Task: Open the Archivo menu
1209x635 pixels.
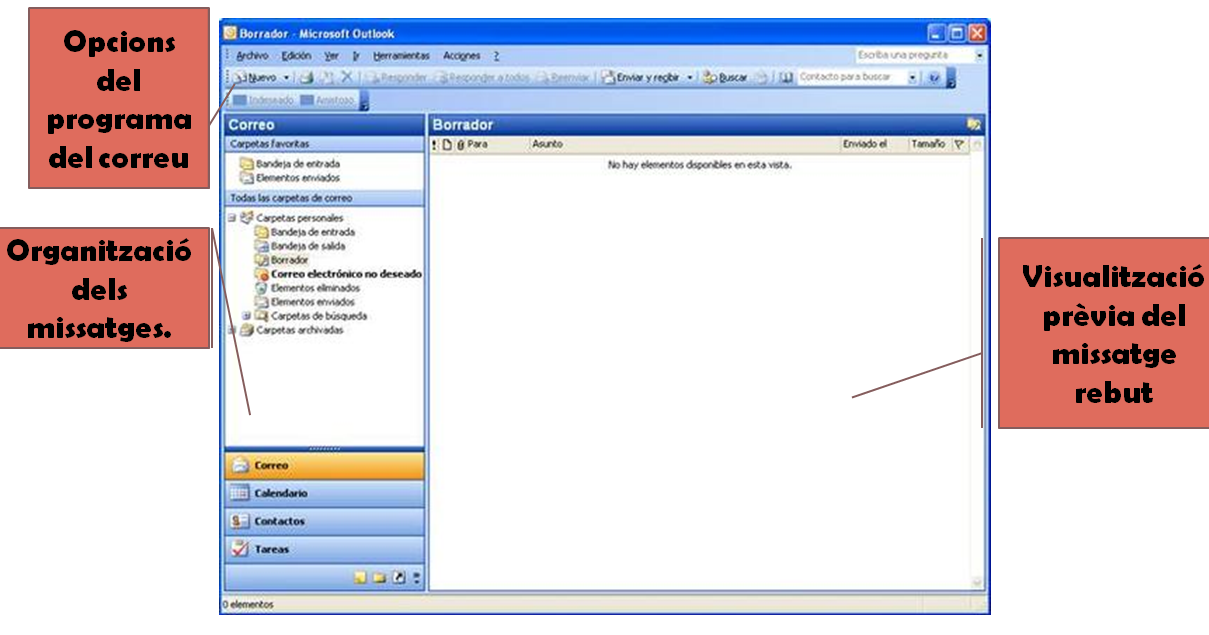Action: point(252,56)
